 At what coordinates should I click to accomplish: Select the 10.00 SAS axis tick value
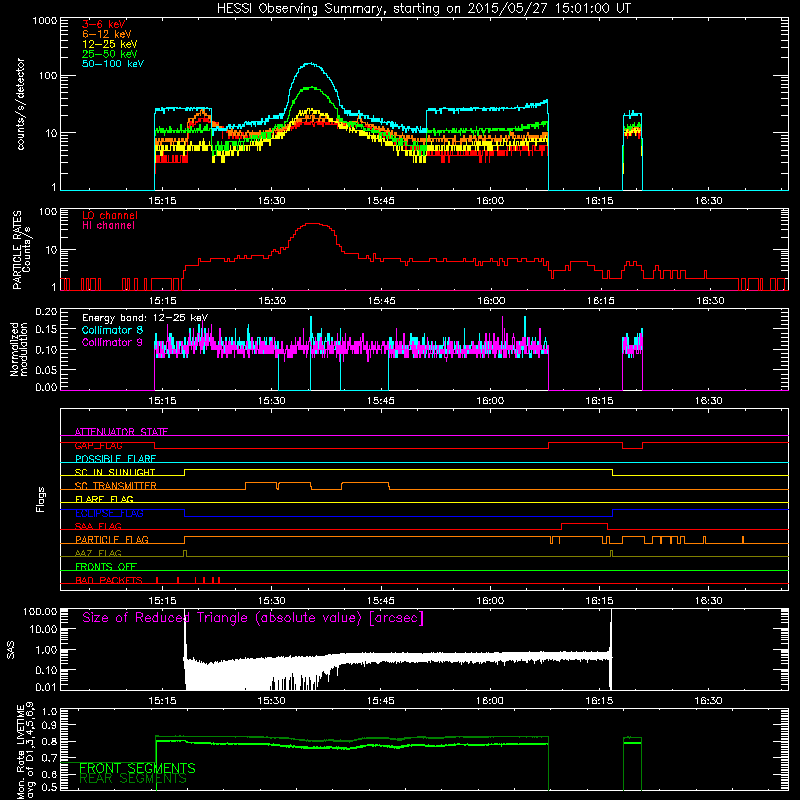click(x=43, y=629)
